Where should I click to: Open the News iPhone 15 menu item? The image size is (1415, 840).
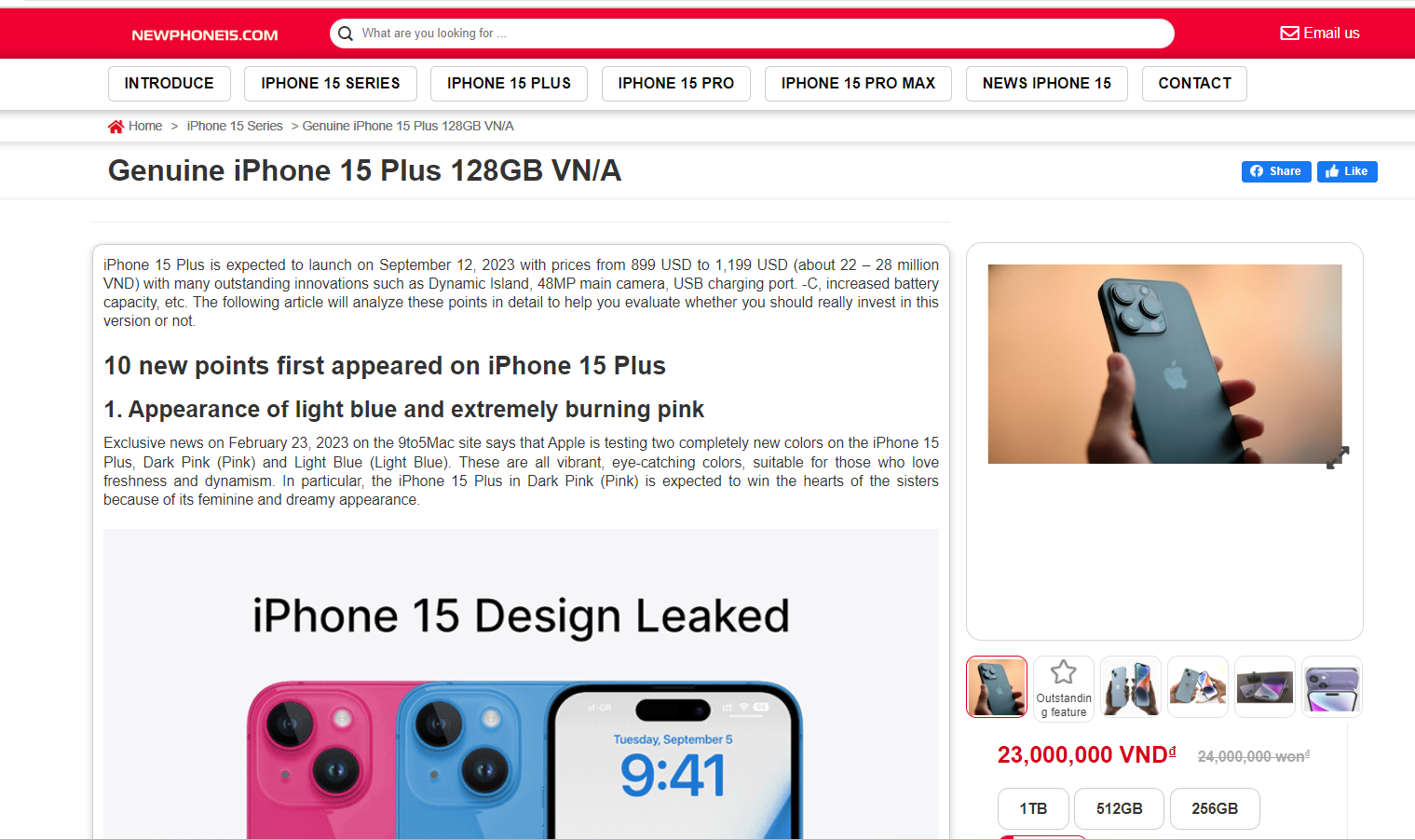click(1047, 84)
